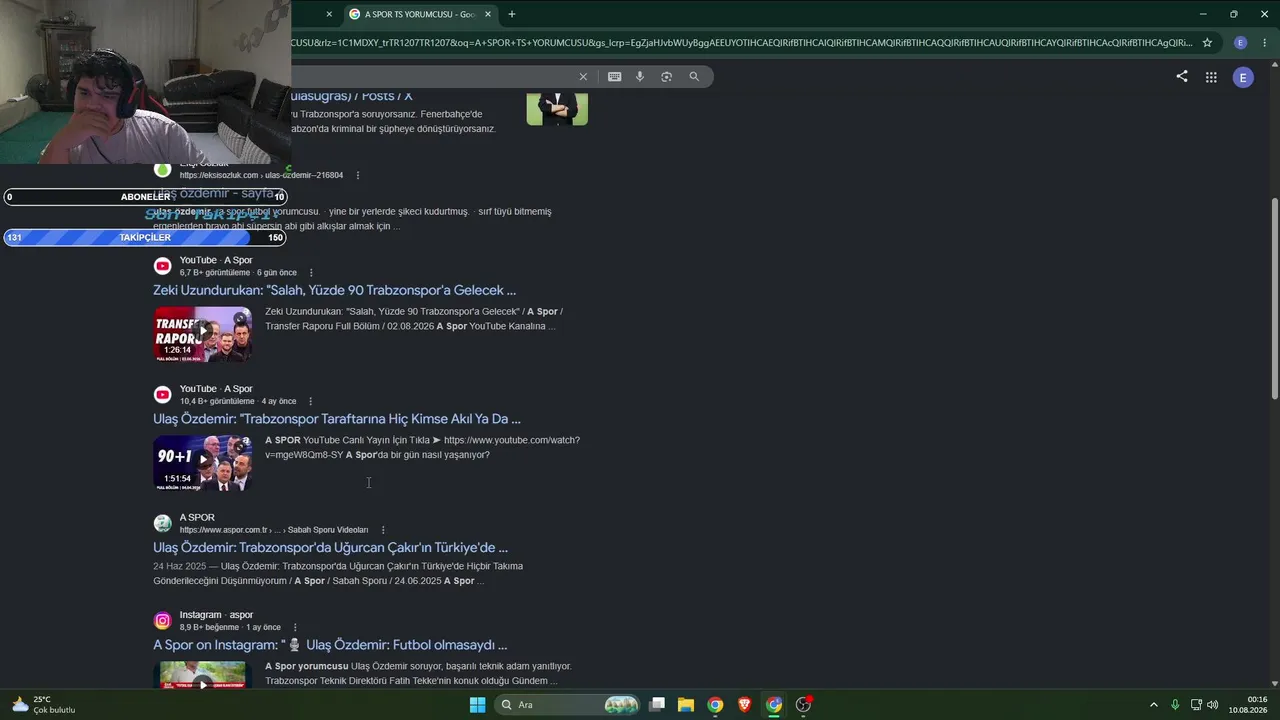Viewport: 1280px width, 720px height.
Task: Open more options for Instagram aspor result
Action: (295, 627)
